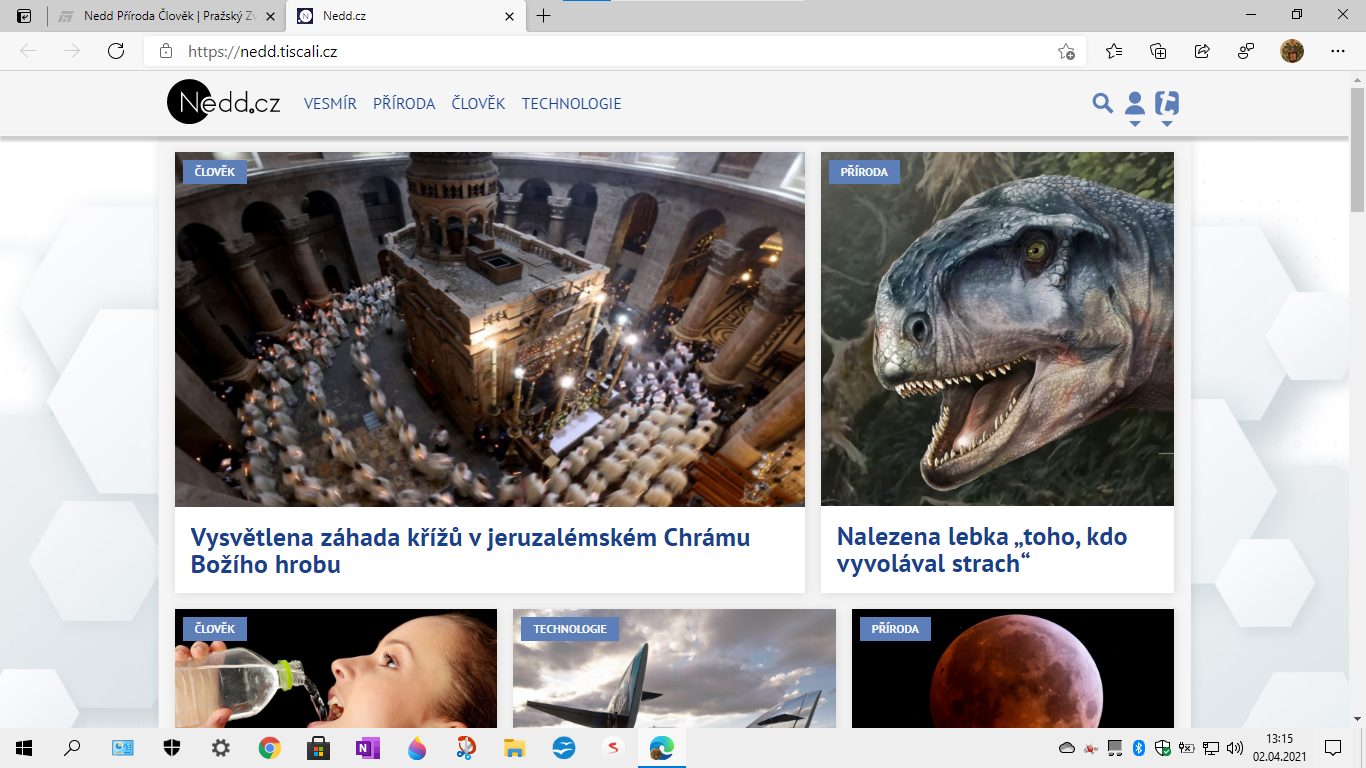The height and width of the screenshot is (768, 1366).
Task: Select the PŘÍRODA menu item in header
Action: [x=404, y=104]
